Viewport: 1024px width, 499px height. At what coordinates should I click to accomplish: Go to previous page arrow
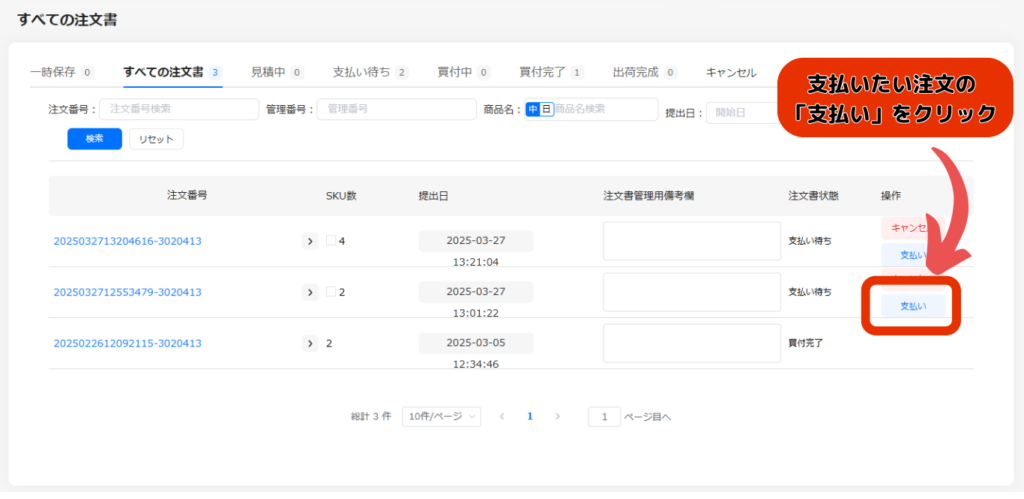502,416
